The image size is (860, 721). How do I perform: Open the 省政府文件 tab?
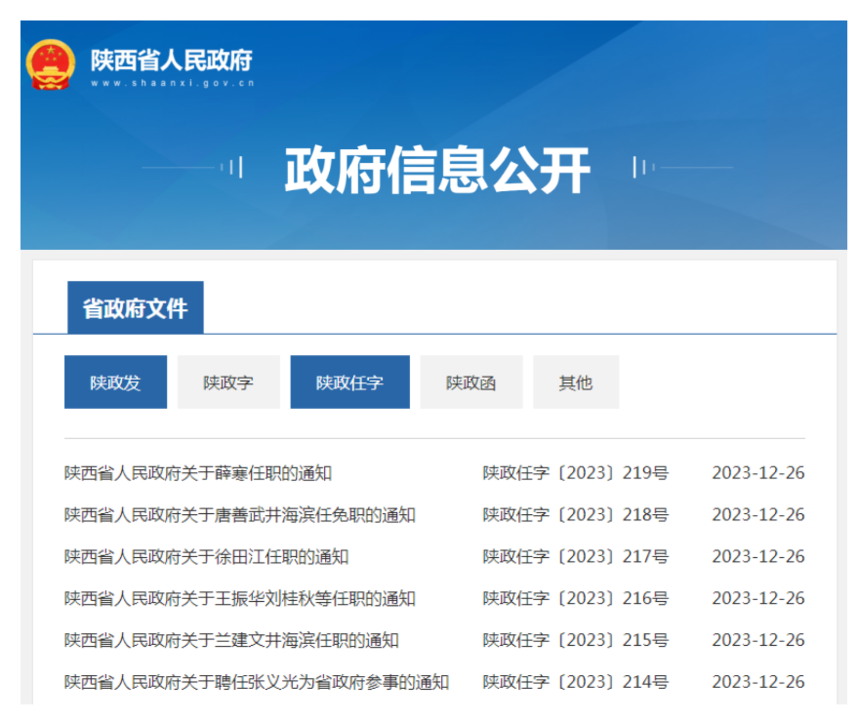135,308
